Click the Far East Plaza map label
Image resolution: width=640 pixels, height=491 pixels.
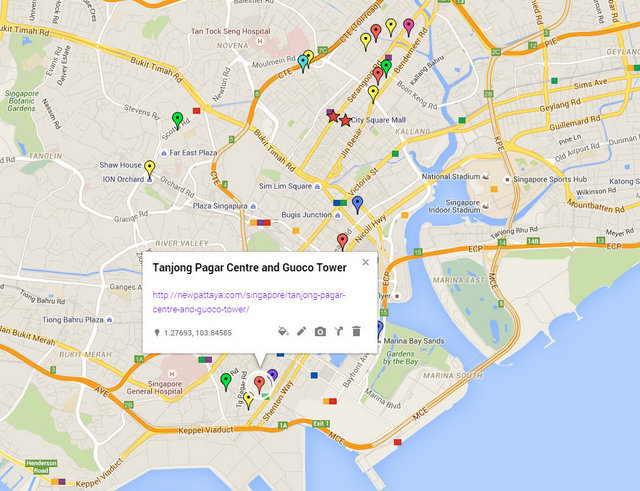click(x=193, y=153)
